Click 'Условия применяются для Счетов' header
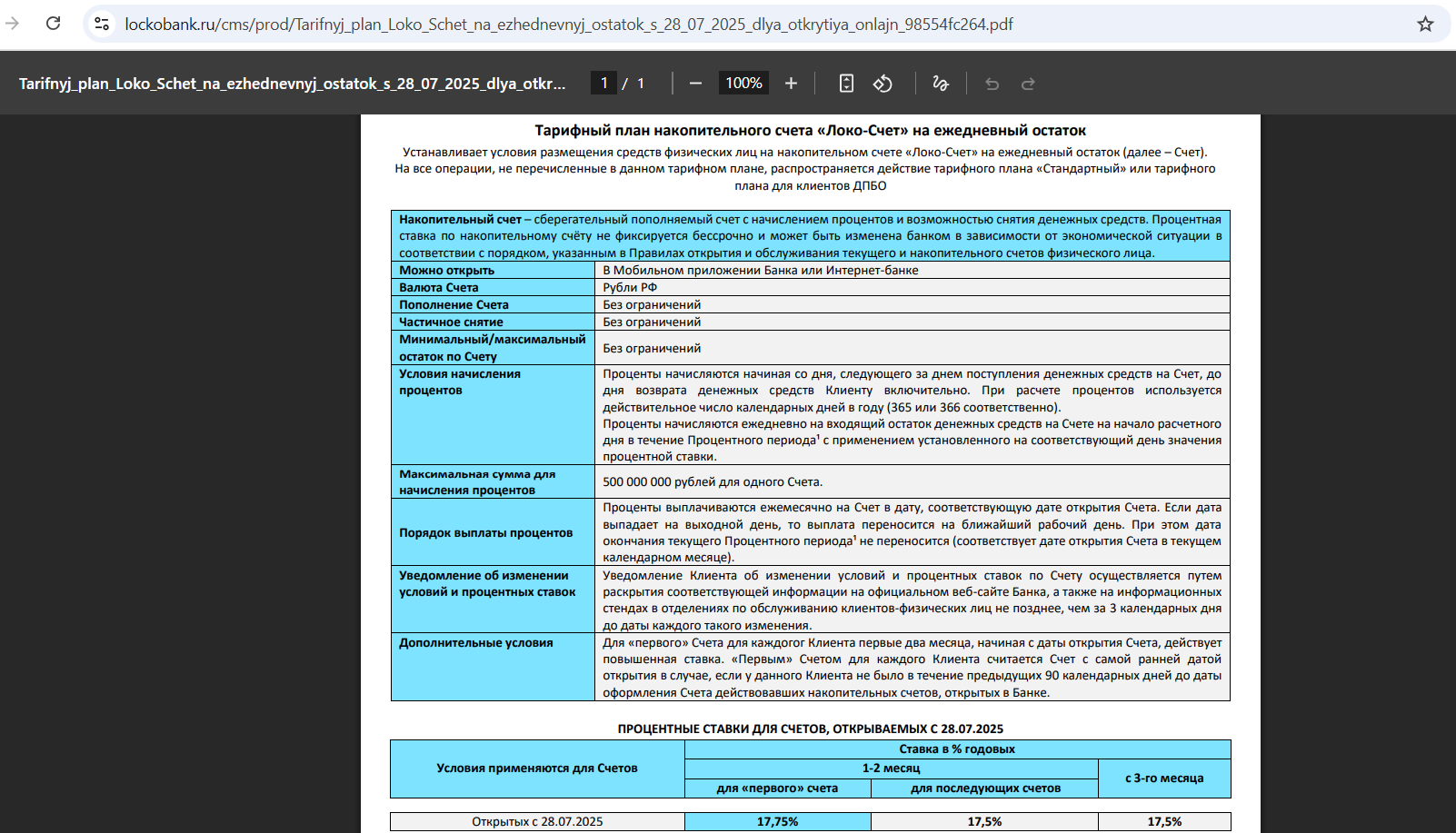 click(x=537, y=769)
